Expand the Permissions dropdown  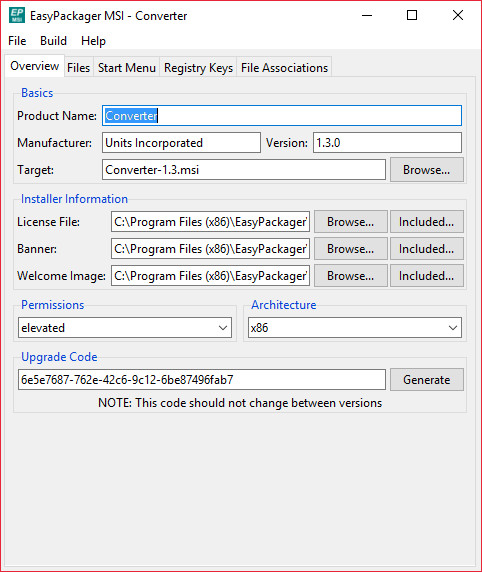tap(125, 328)
